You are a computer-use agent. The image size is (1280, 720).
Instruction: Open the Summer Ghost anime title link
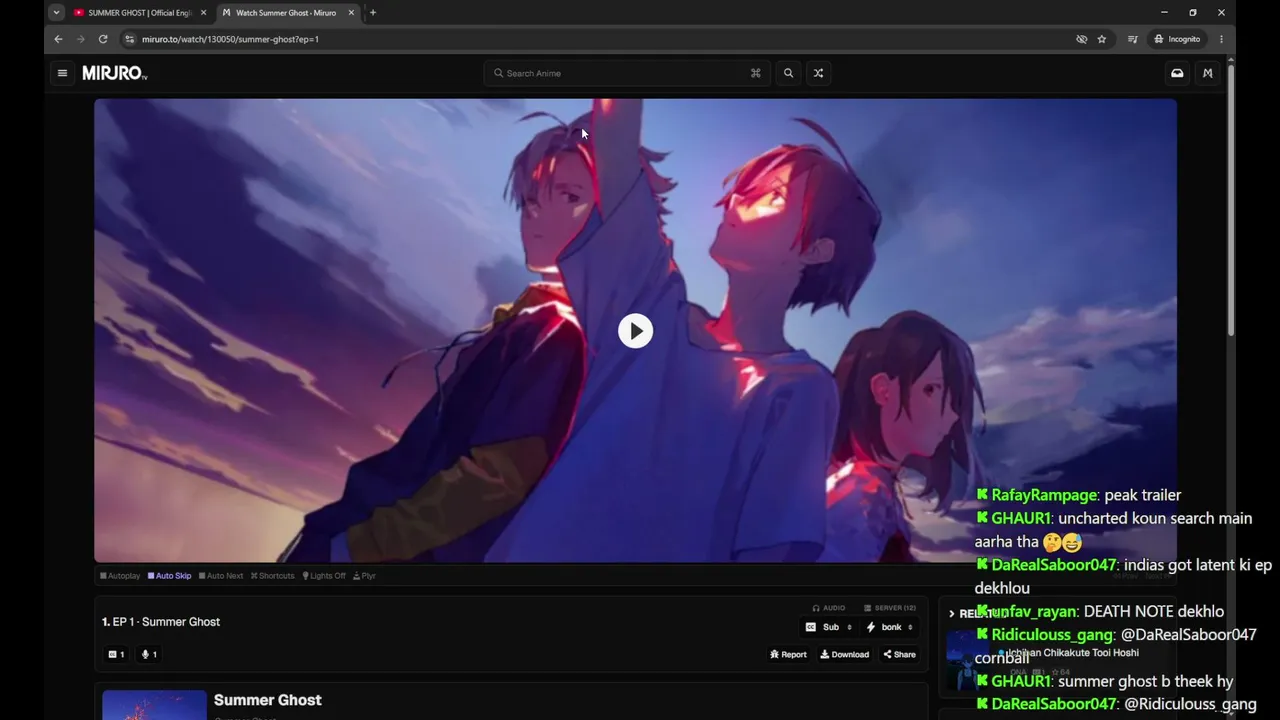point(268,700)
